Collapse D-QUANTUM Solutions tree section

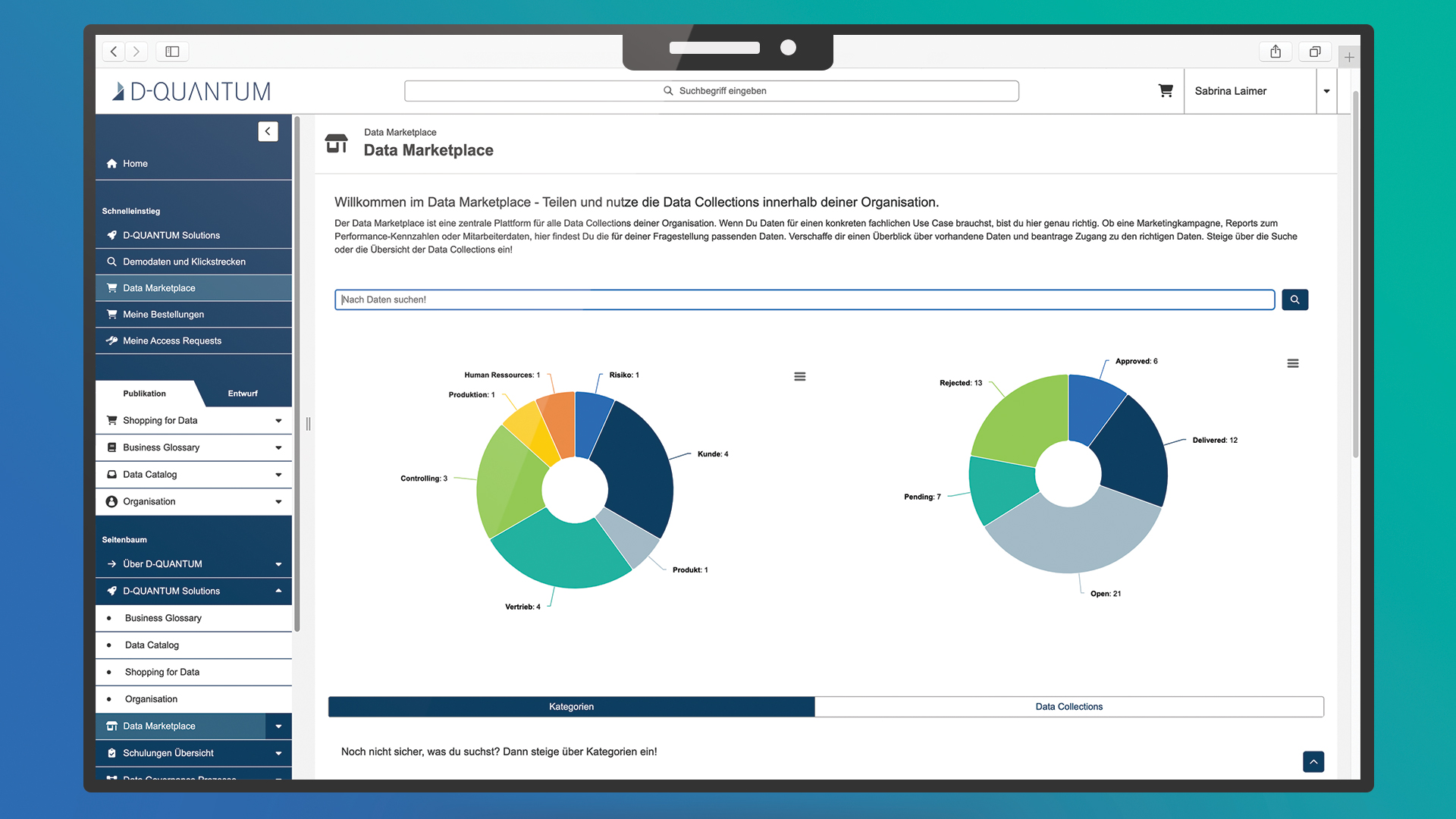coord(278,591)
